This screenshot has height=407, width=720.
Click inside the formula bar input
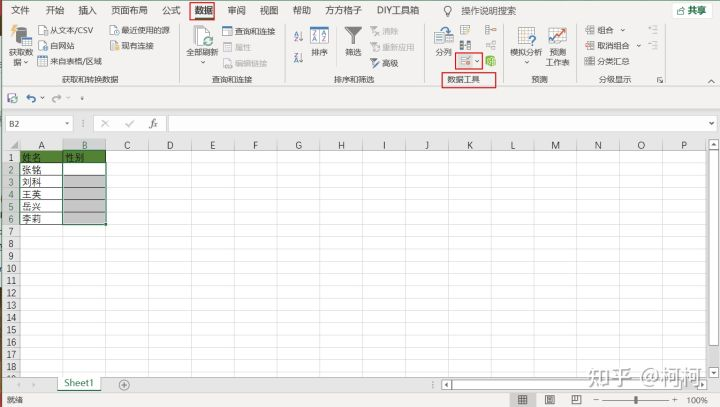437,124
